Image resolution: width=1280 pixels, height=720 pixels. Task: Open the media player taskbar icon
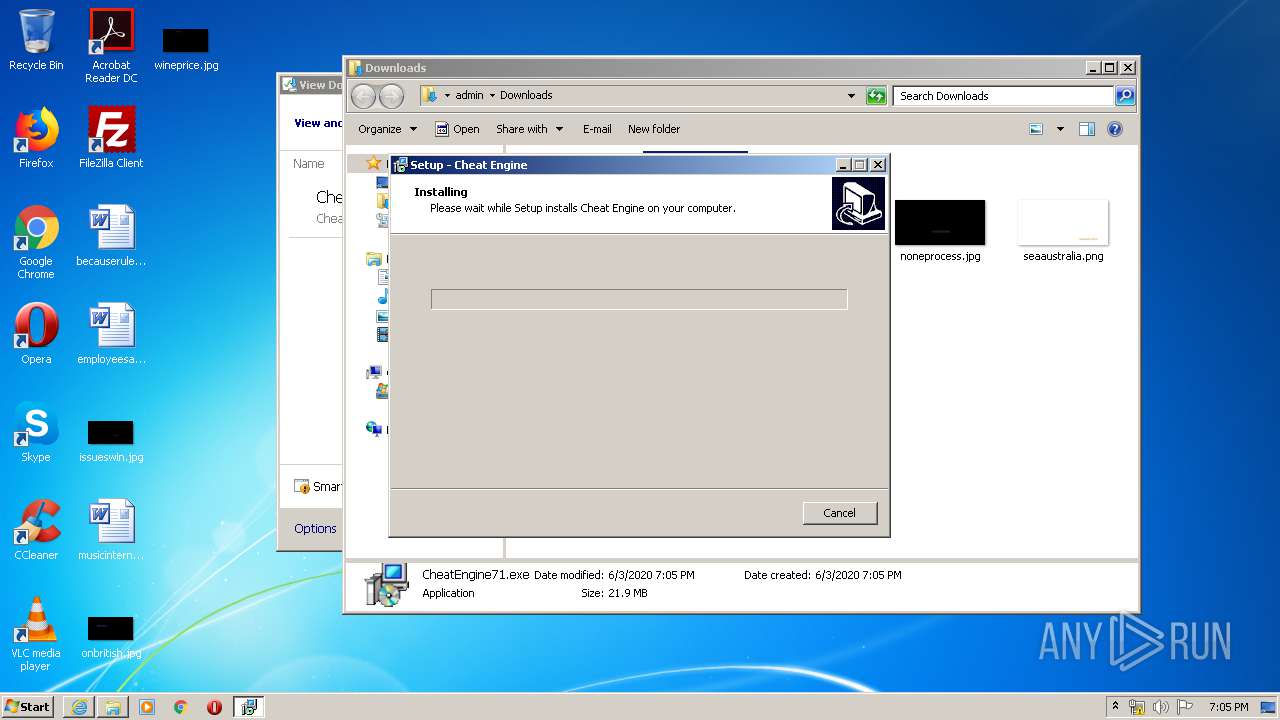[x=147, y=707]
